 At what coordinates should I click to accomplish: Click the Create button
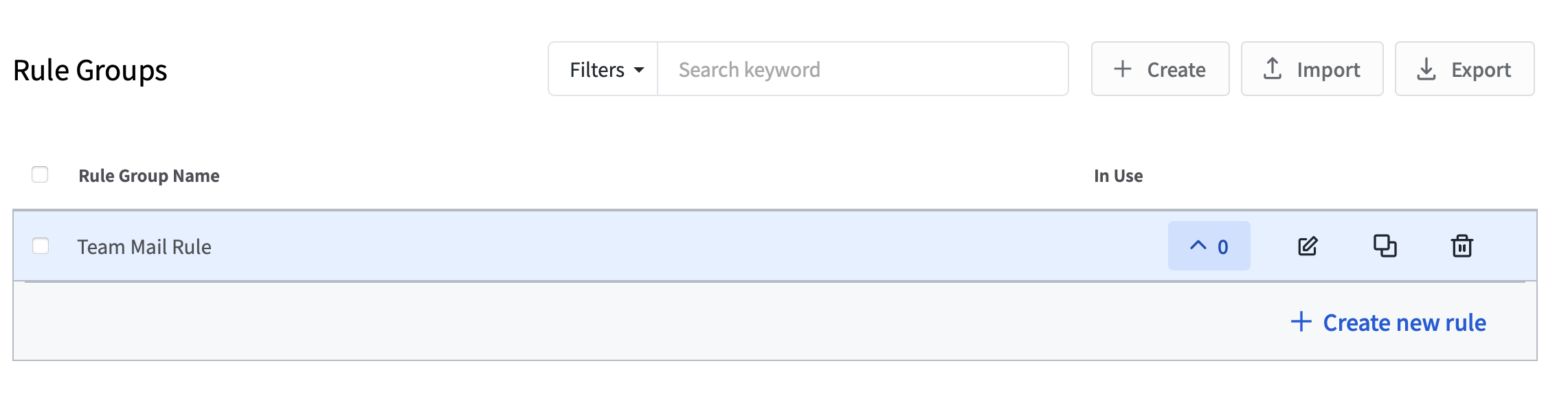1160,69
